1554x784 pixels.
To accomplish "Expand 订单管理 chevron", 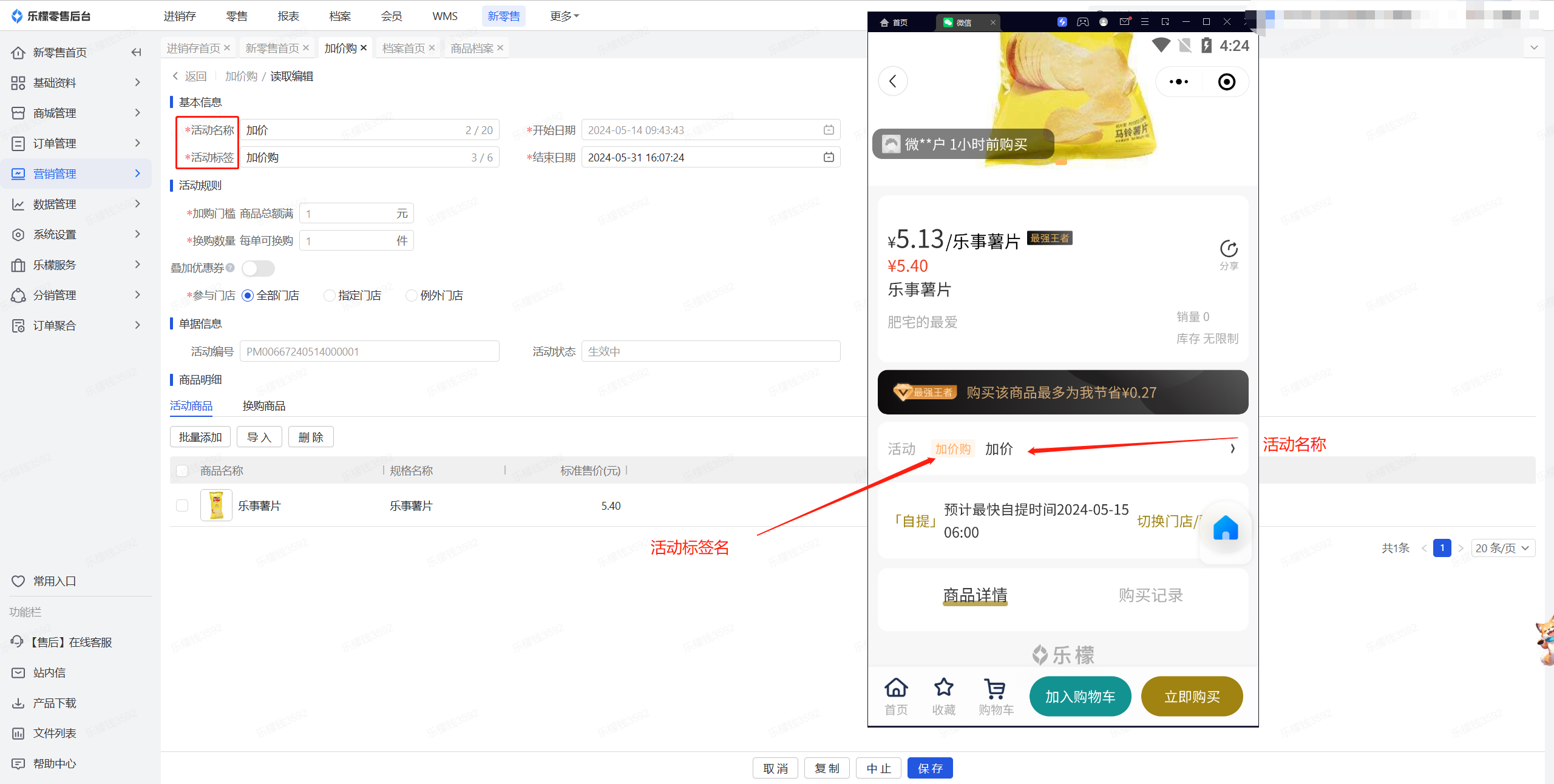I will [138, 143].
